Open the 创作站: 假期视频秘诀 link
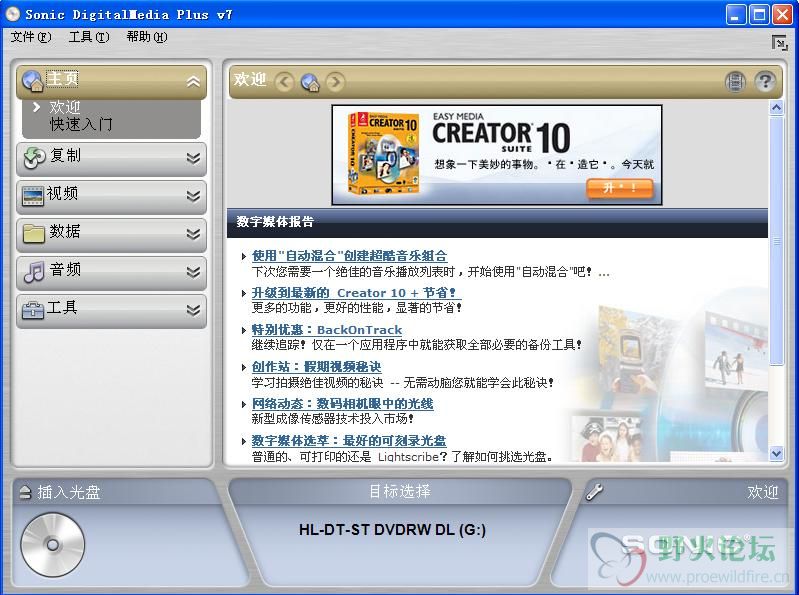Viewport: 799px width, 595px height. [x=316, y=367]
